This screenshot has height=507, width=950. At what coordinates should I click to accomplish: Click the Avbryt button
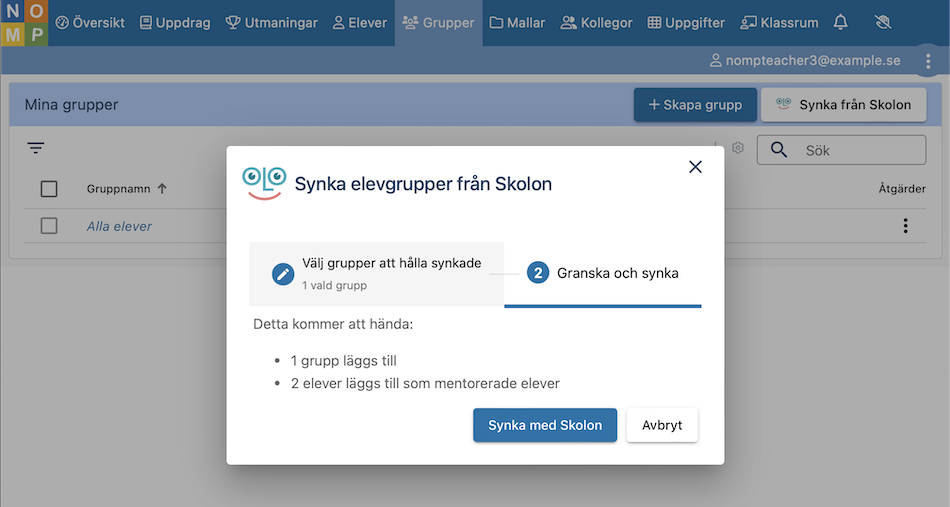point(662,425)
